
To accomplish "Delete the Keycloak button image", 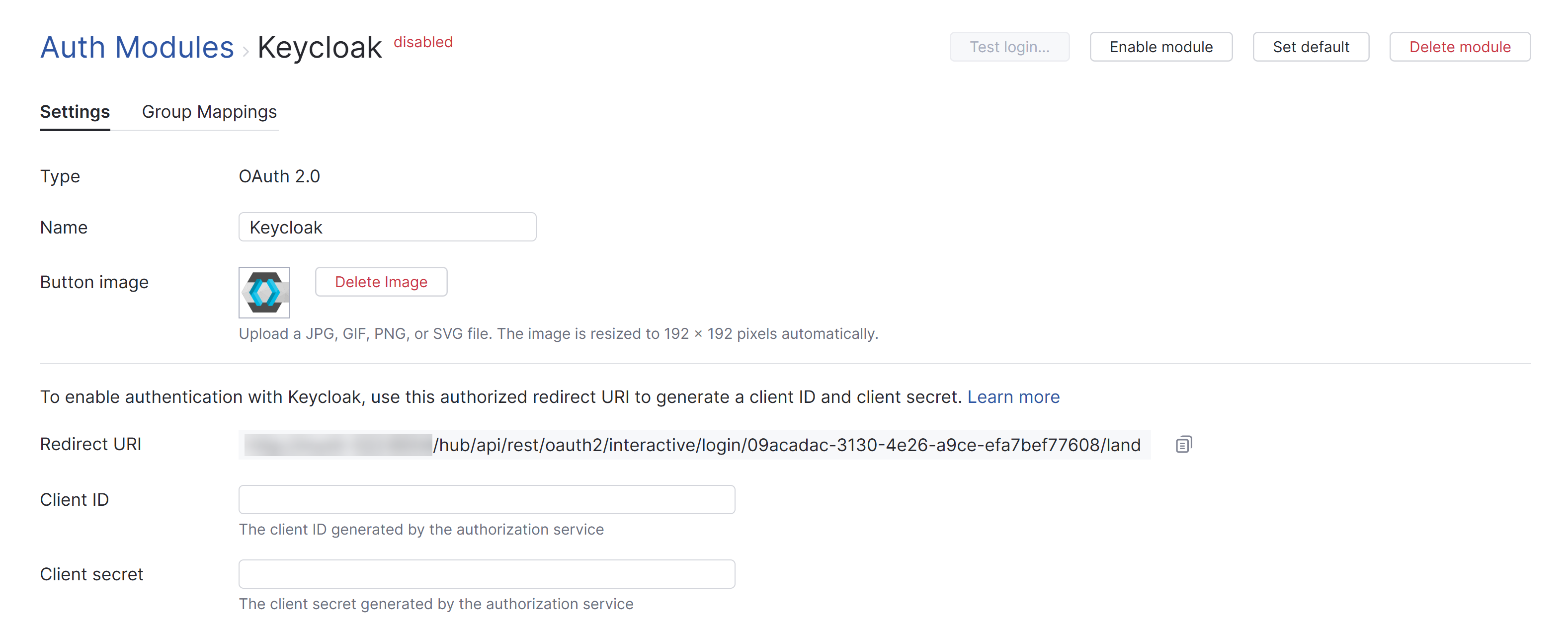I will (381, 282).
